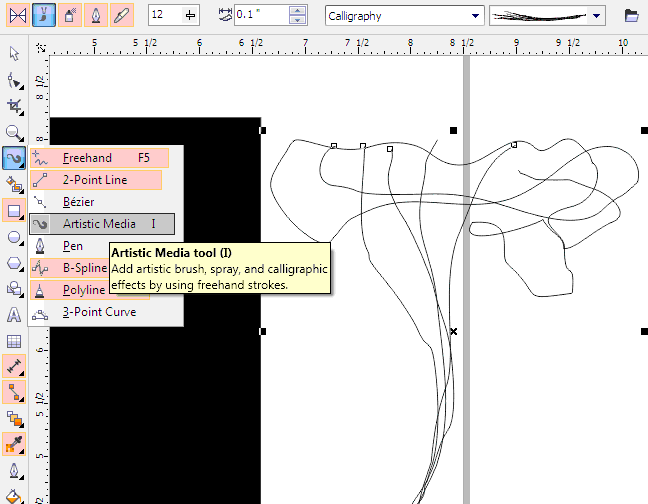The image size is (648, 504).
Task: Select Artistic Media in the flyout
Action: tap(99, 224)
